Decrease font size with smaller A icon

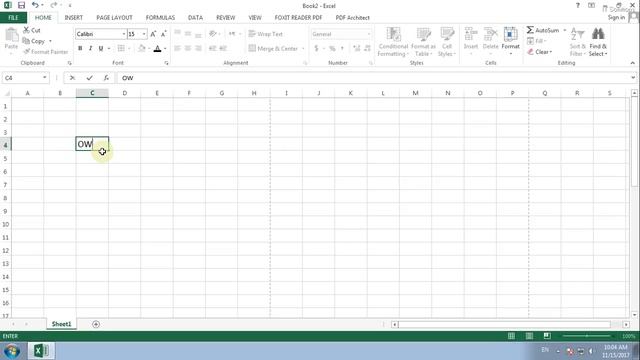163,34
